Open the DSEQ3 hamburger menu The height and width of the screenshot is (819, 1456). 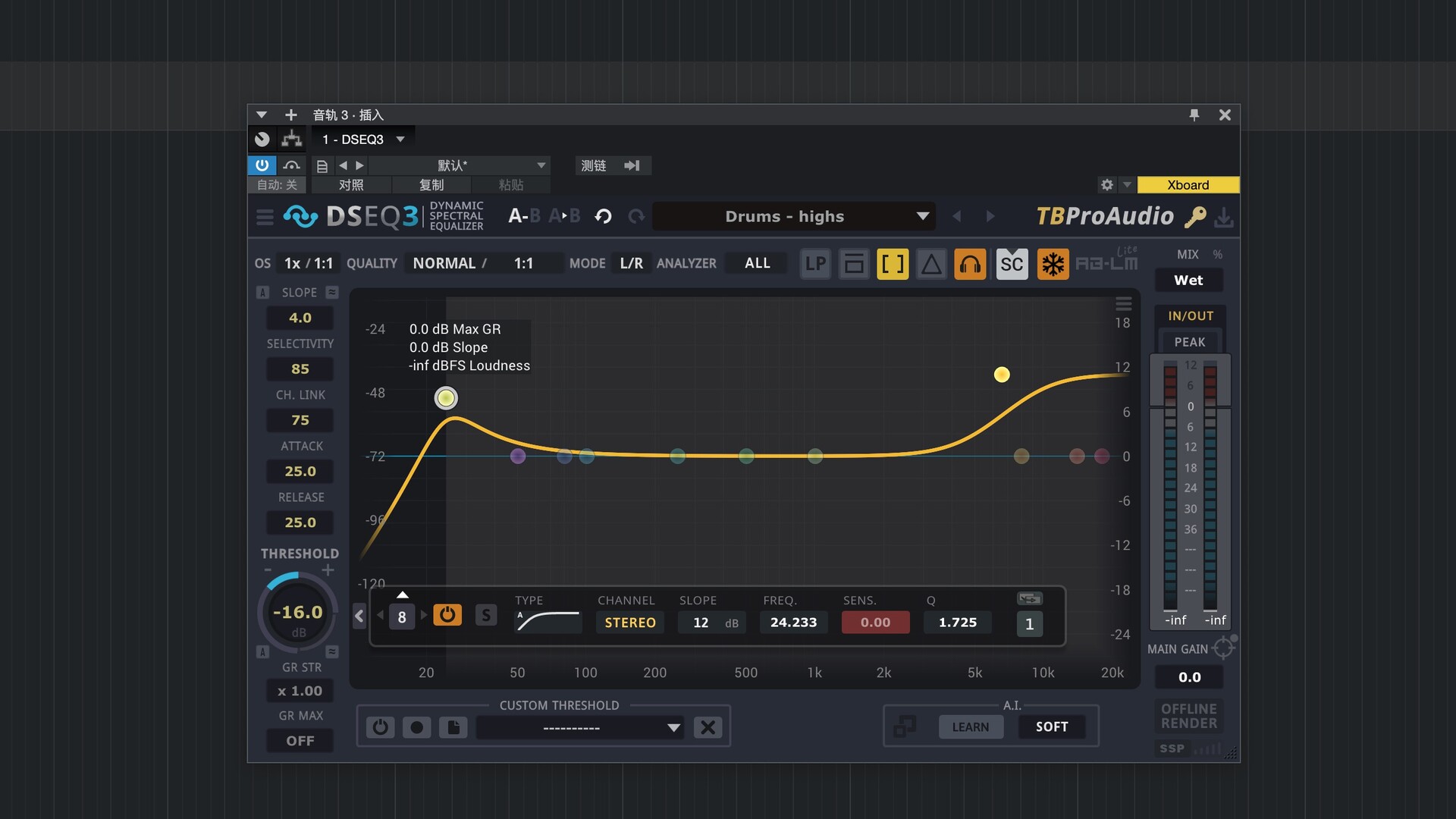pyautogui.click(x=265, y=218)
